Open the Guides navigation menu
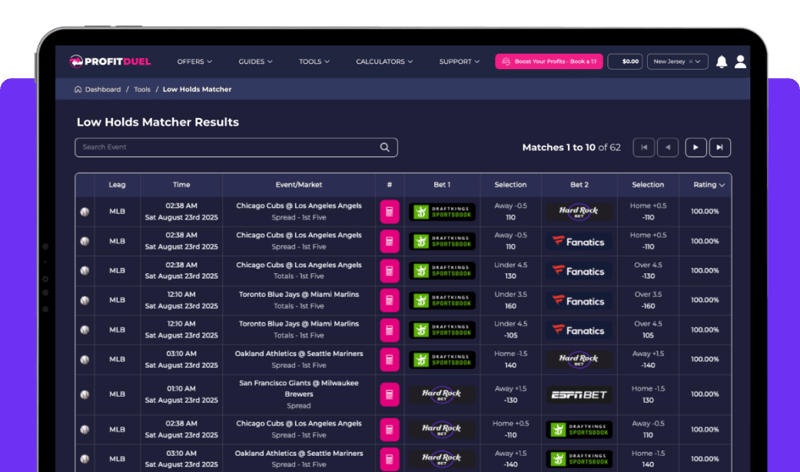This screenshot has width=800, height=472. pos(256,62)
